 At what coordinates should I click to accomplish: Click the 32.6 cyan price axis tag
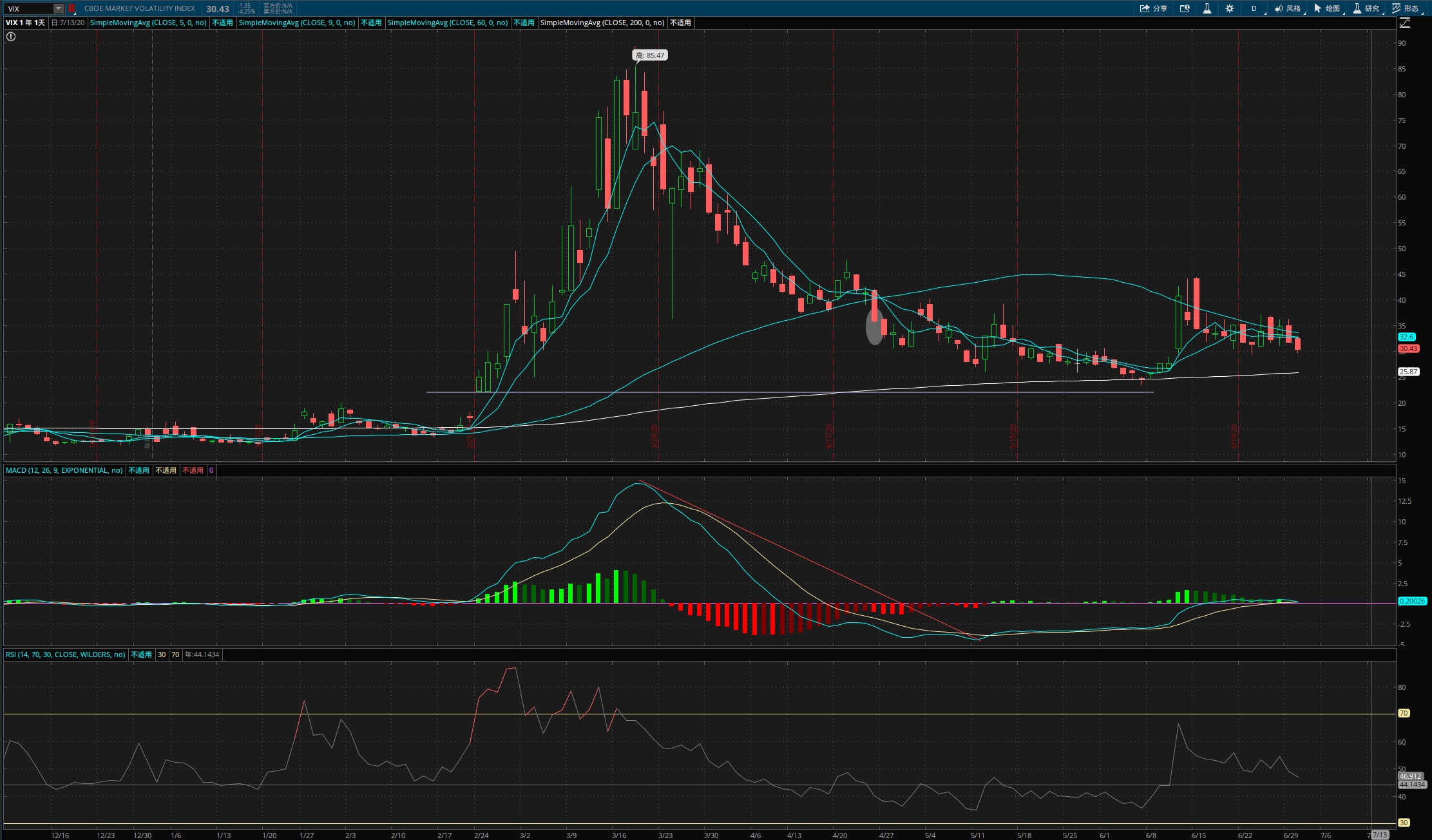pos(1406,337)
